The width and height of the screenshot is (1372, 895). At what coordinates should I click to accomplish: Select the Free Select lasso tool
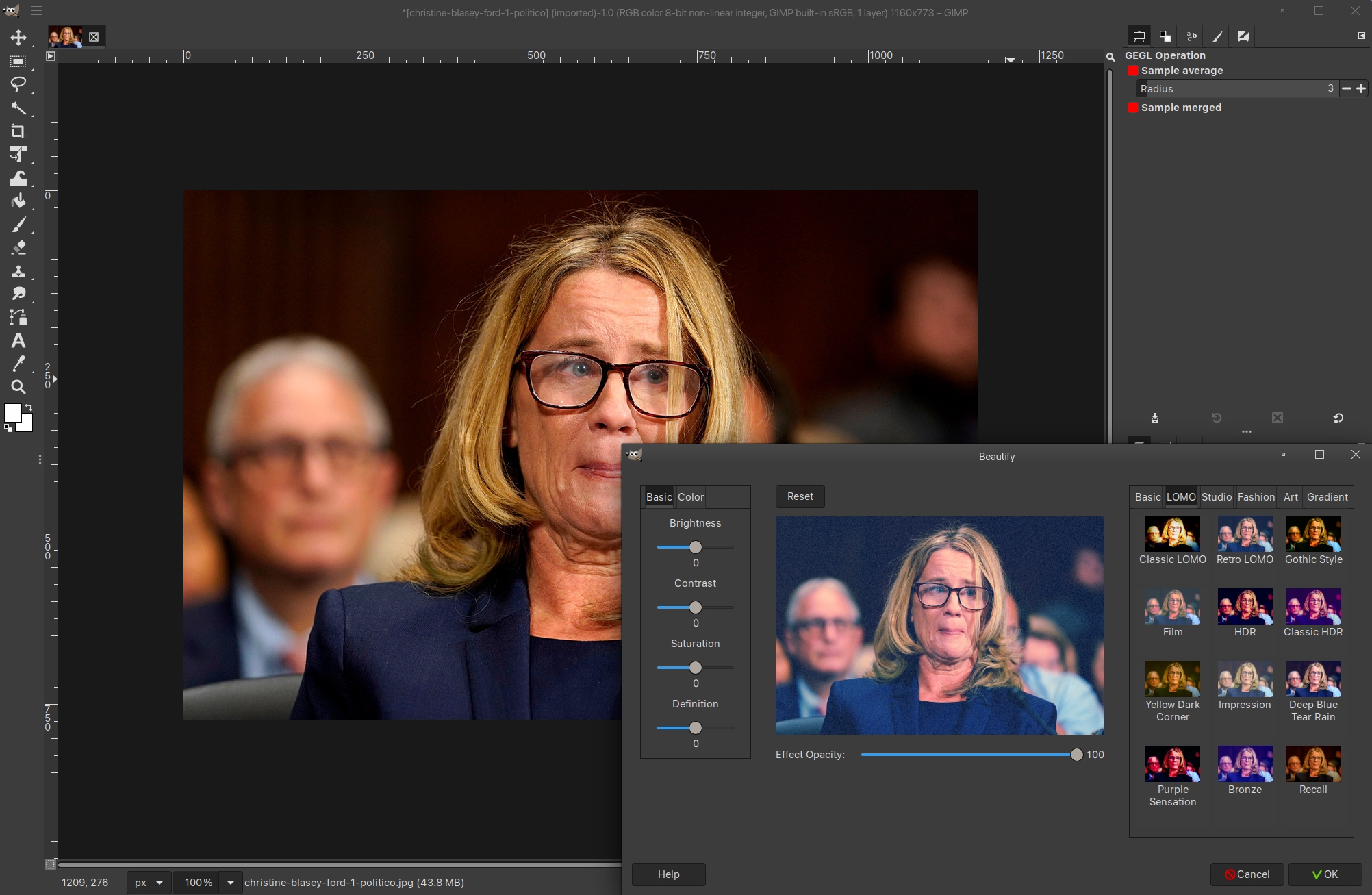click(18, 84)
